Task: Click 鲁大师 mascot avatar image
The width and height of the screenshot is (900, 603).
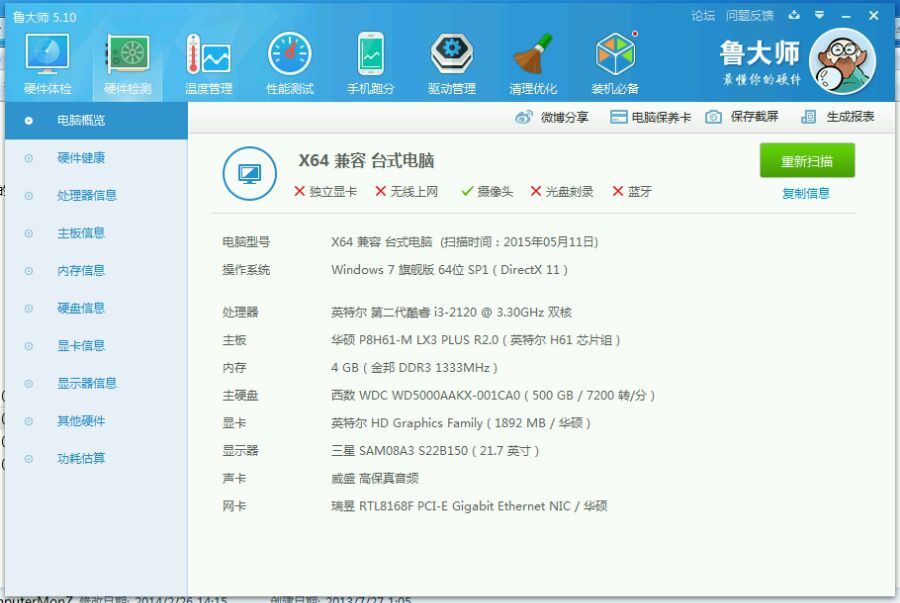Action: tap(842, 61)
